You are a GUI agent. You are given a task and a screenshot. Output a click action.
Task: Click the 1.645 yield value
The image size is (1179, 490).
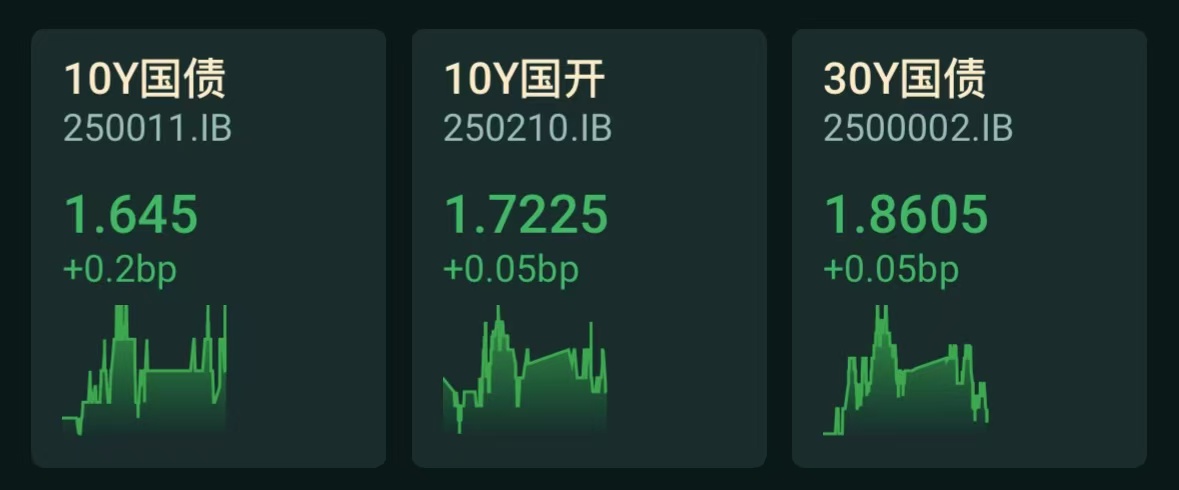[131, 214]
